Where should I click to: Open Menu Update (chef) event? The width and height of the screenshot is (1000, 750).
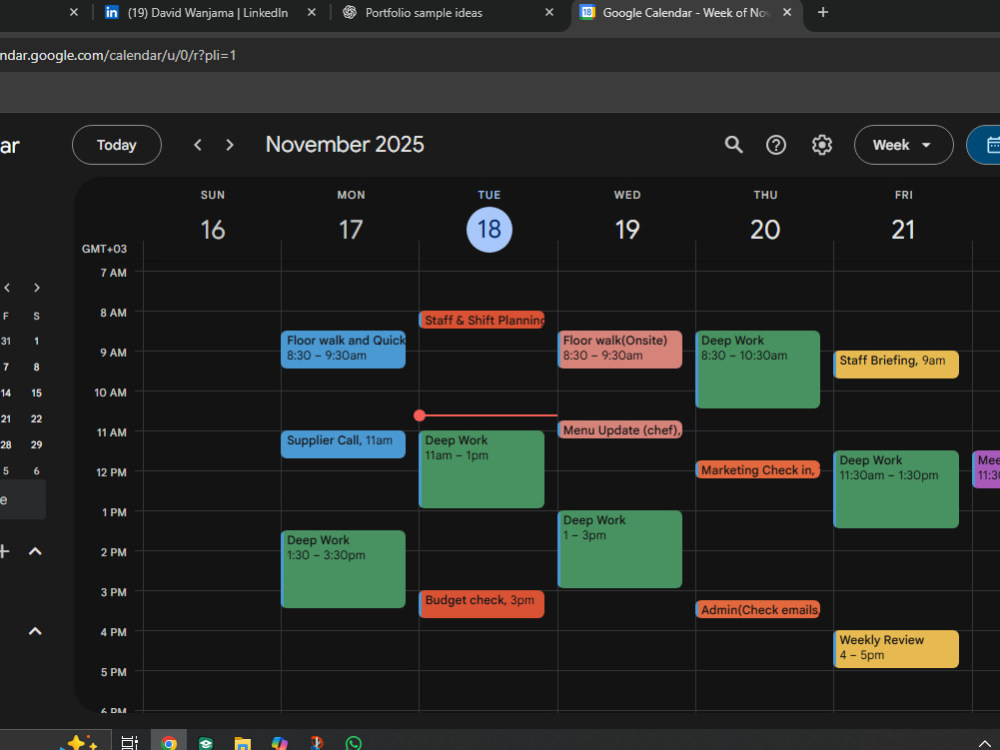pos(619,430)
